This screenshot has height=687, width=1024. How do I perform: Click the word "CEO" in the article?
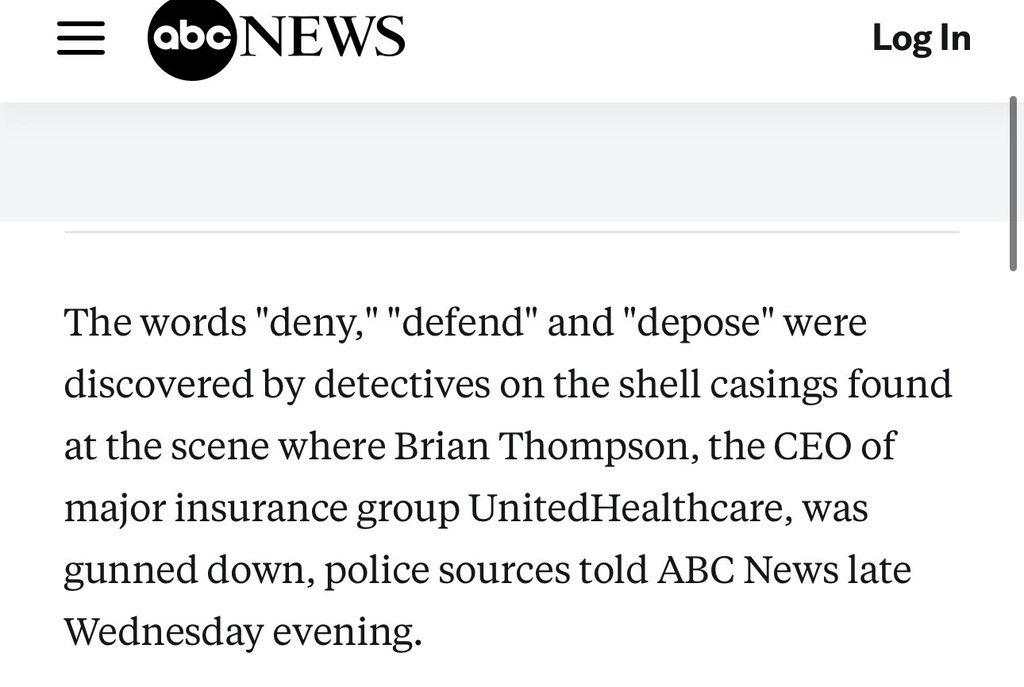(812, 446)
